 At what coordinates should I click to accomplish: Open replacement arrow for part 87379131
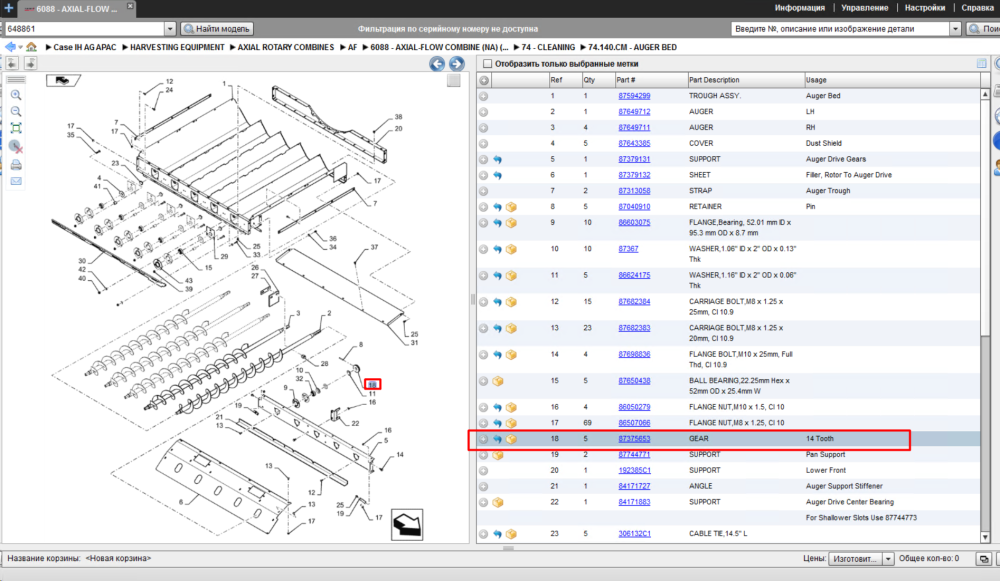pyautogui.click(x=497, y=159)
